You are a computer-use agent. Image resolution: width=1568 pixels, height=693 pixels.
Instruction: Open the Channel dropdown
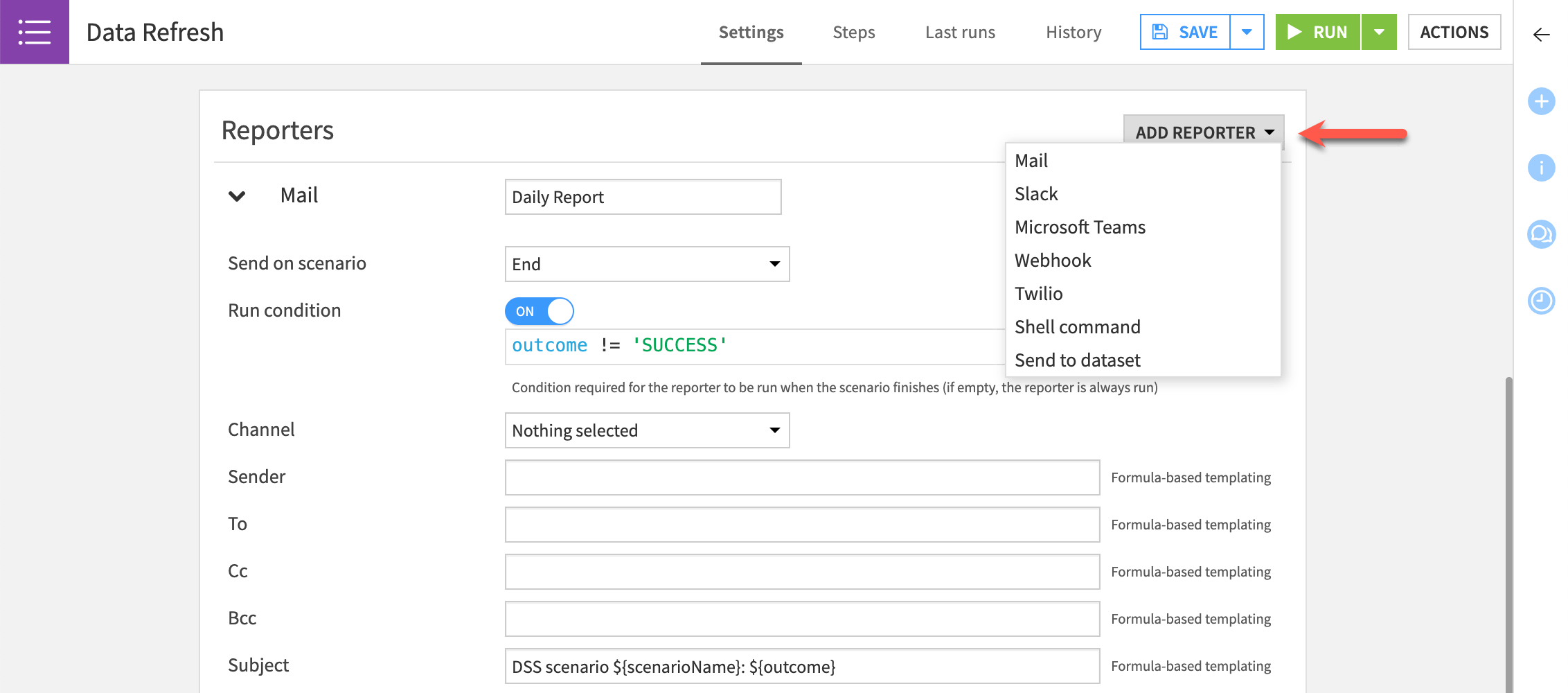pos(647,430)
